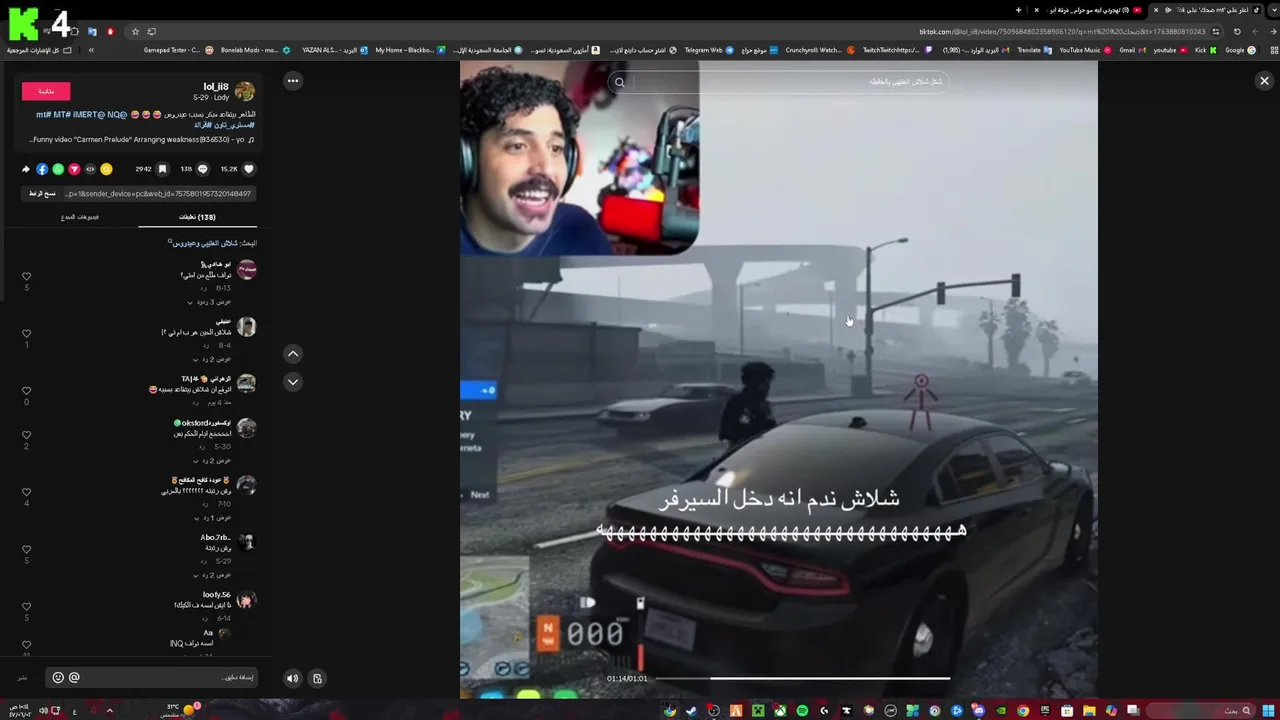This screenshot has width=1280, height=720.
Task: Like the second comment with 1 like
Action: pos(27,333)
